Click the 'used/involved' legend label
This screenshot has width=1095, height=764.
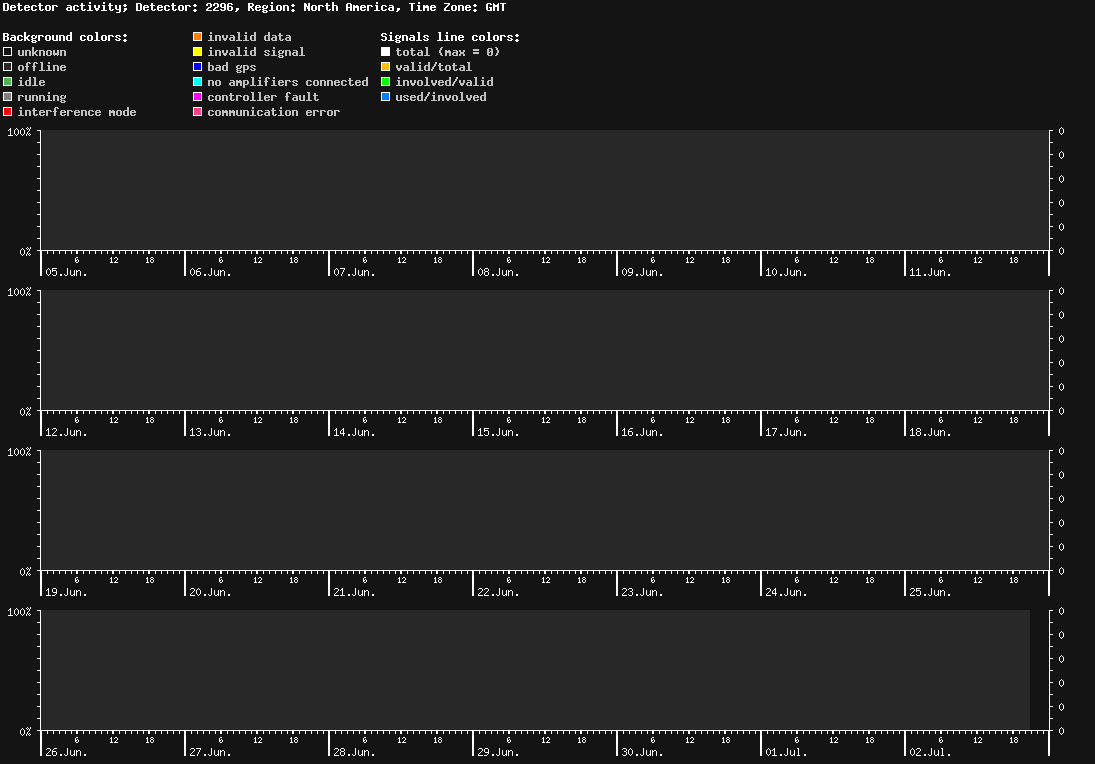441,97
